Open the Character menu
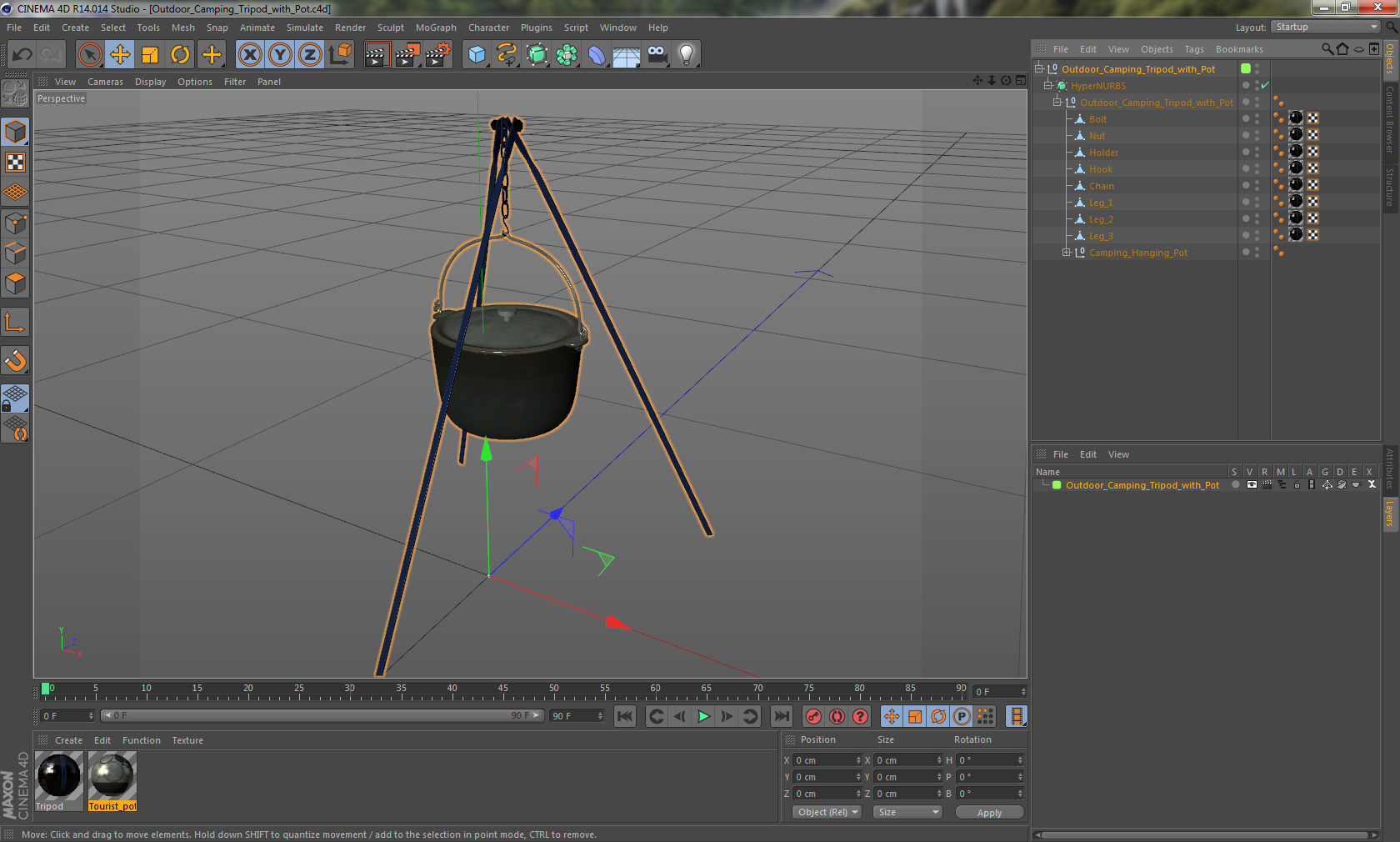Screen dimensions: 1400x842 pyautogui.click(x=488, y=28)
